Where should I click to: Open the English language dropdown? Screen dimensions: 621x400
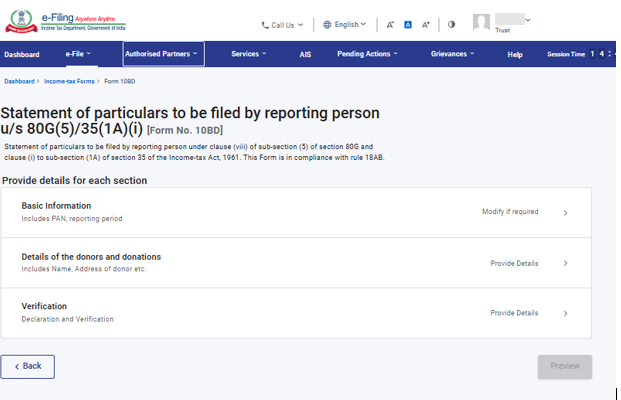[x=345, y=24]
